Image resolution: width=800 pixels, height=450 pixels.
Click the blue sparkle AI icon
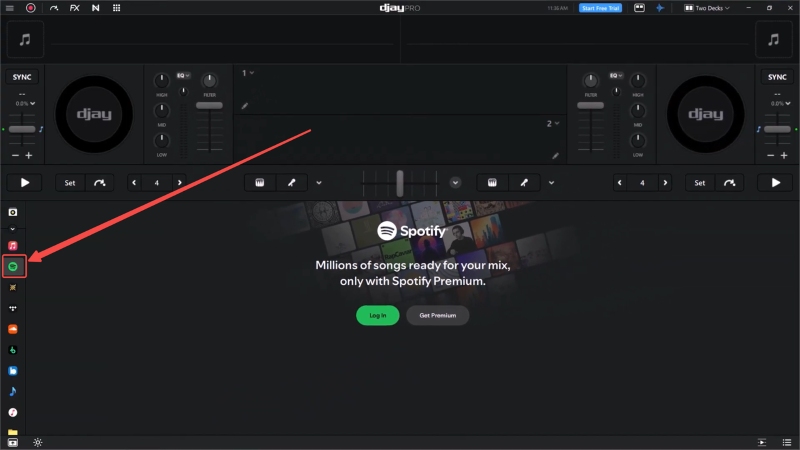coord(660,8)
